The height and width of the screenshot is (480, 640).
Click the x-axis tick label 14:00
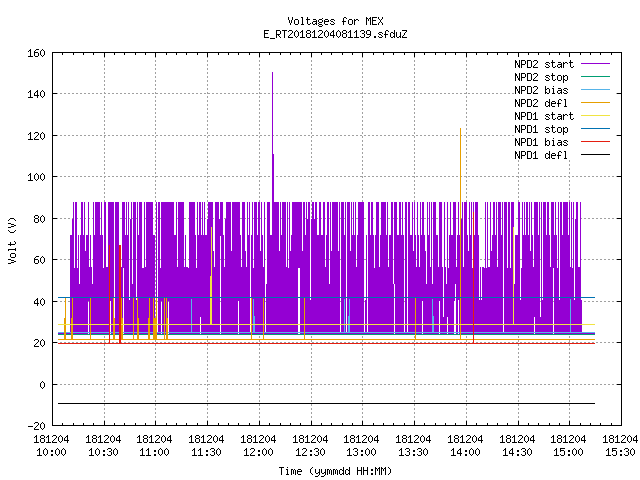point(465,453)
